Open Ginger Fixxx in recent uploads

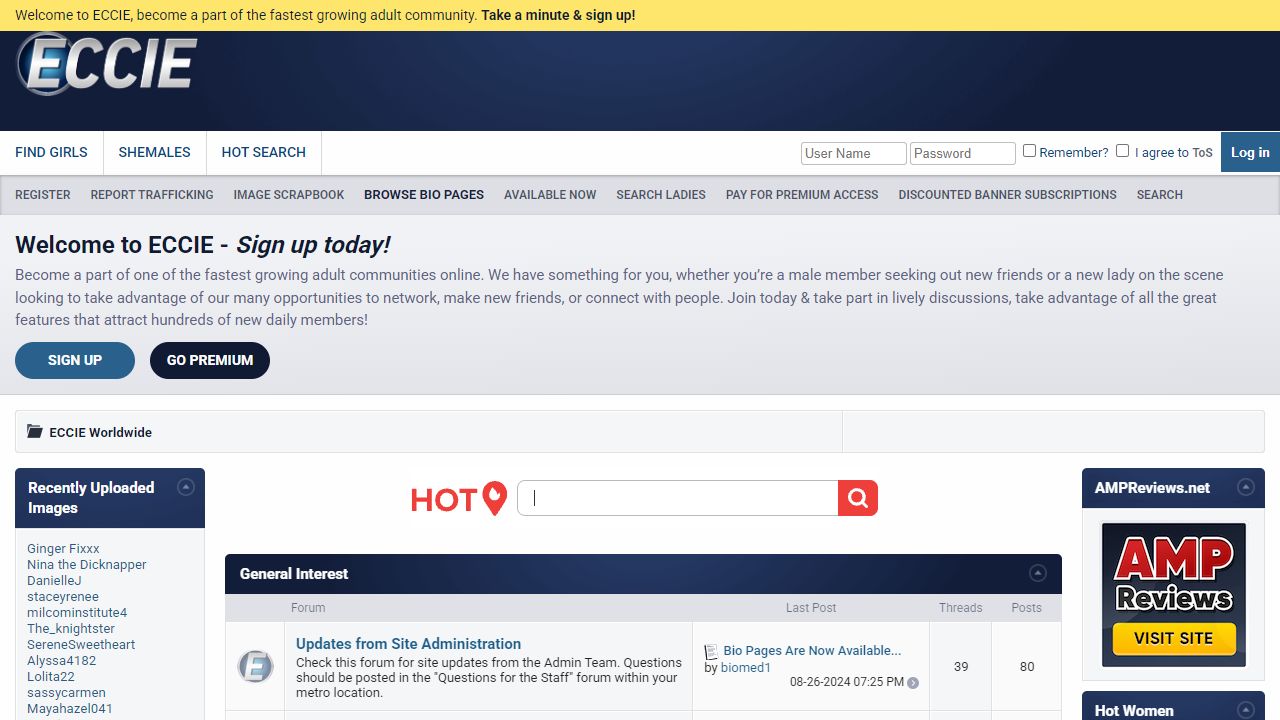63,549
